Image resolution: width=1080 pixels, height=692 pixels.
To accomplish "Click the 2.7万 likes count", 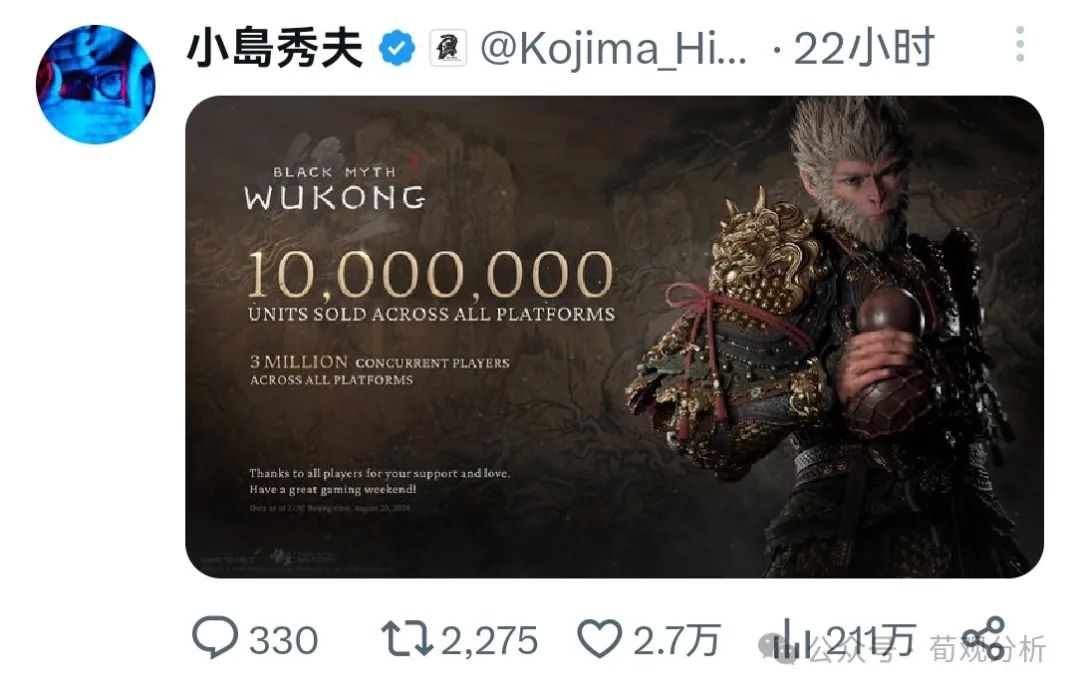I will [676, 640].
